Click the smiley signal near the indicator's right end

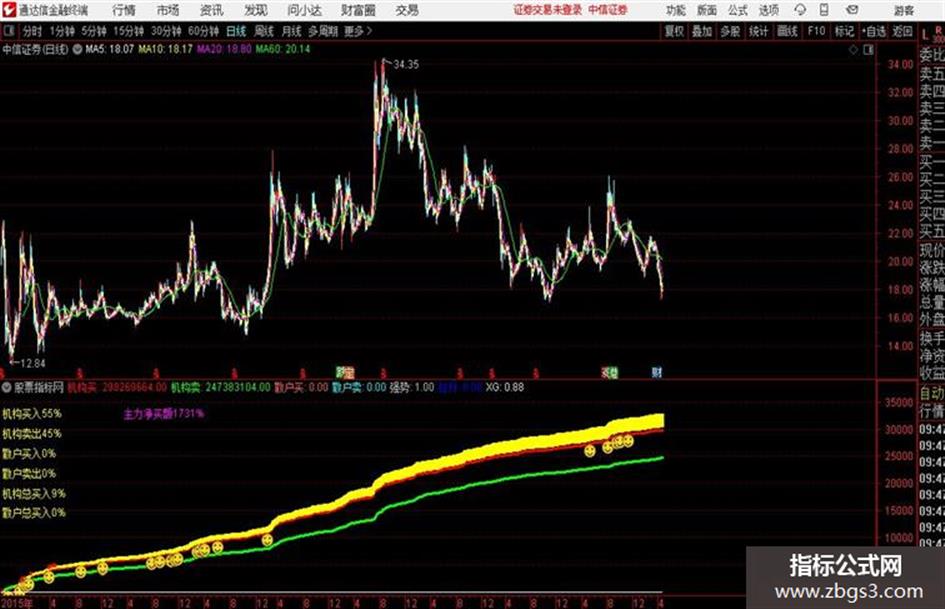click(x=629, y=441)
